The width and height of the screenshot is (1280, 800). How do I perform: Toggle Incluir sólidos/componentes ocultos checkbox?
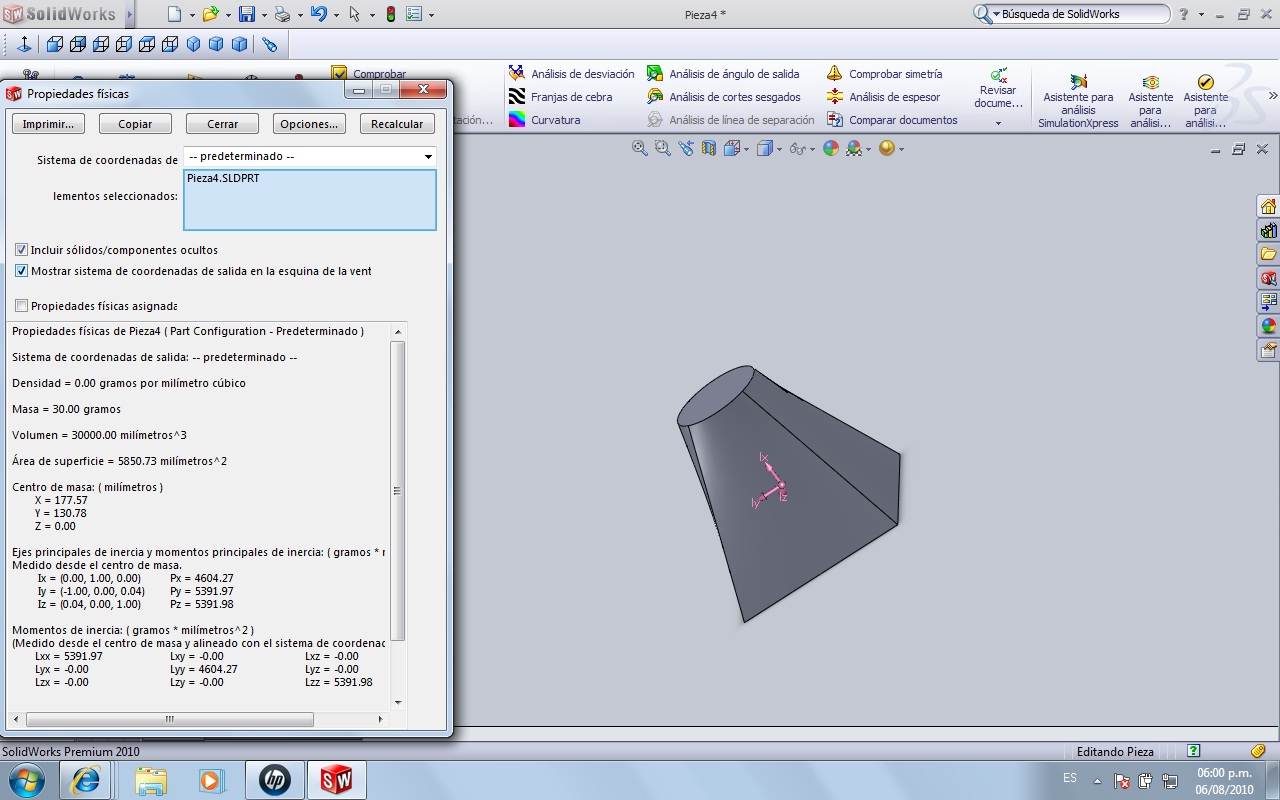click(x=22, y=250)
